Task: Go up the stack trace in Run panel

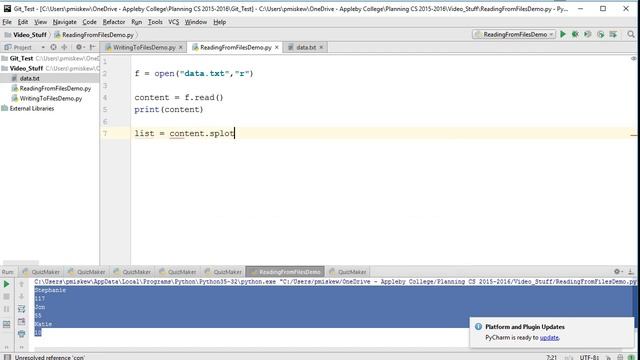Action: pos(21,284)
